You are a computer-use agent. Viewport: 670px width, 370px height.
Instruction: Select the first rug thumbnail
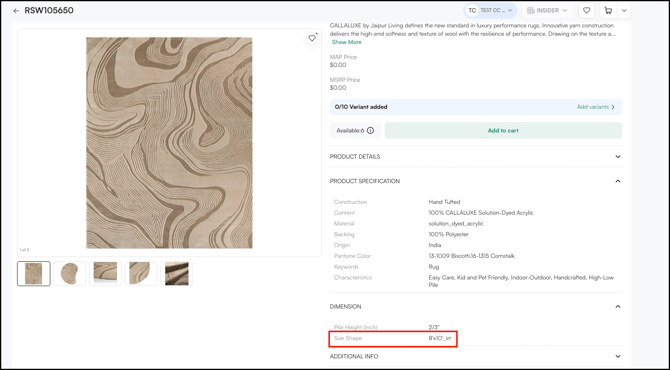[34, 273]
